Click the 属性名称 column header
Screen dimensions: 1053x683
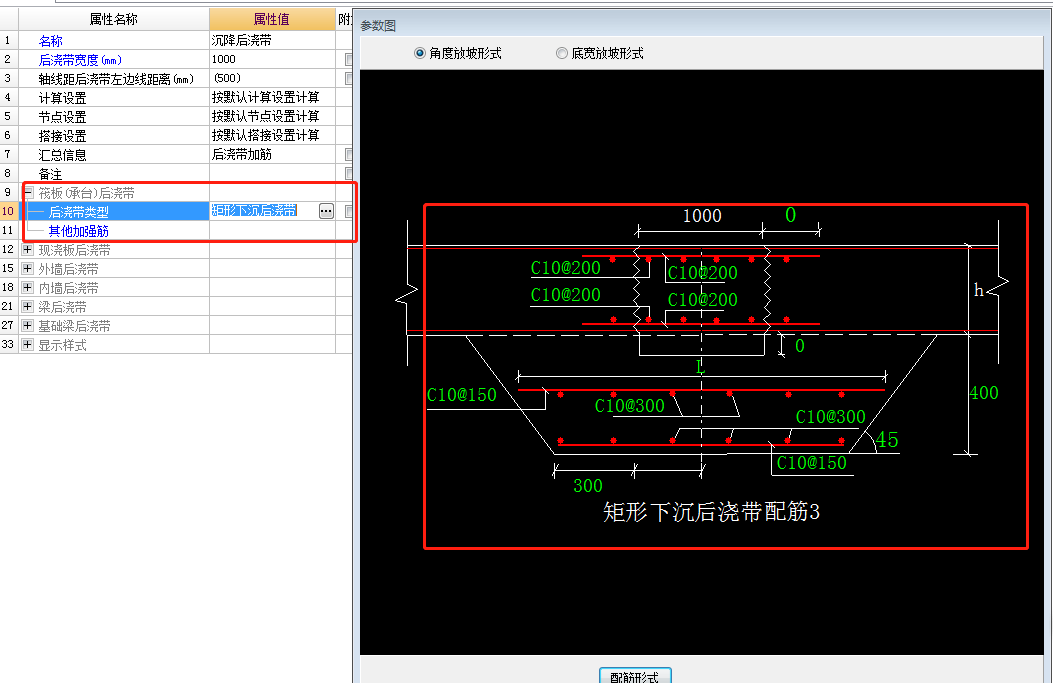[x=113, y=19]
